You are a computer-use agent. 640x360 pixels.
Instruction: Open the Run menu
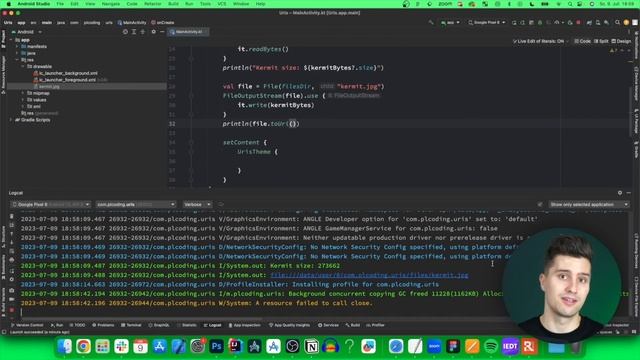(189, 4)
